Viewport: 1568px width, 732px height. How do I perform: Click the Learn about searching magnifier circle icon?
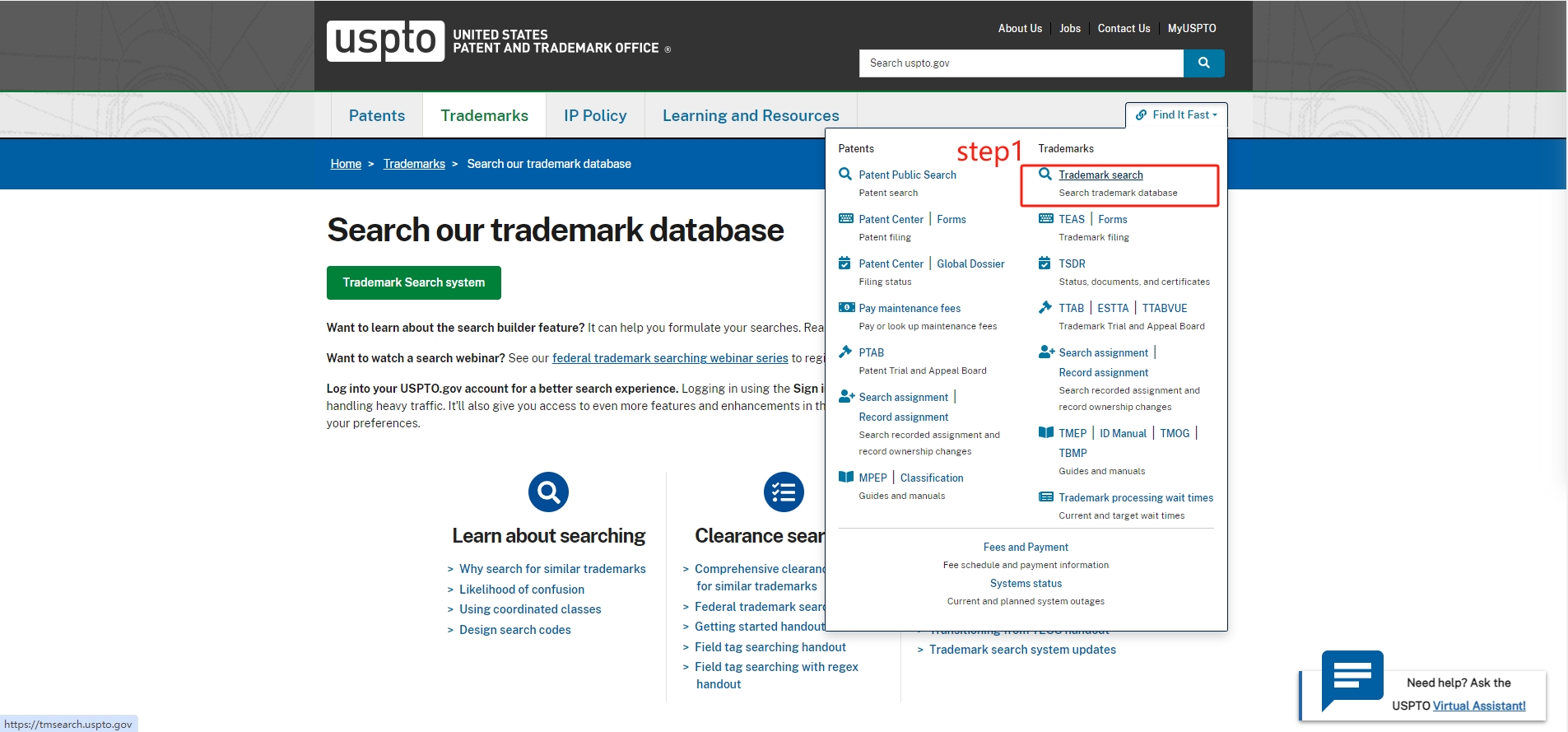pyautogui.click(x=548, y=492)
